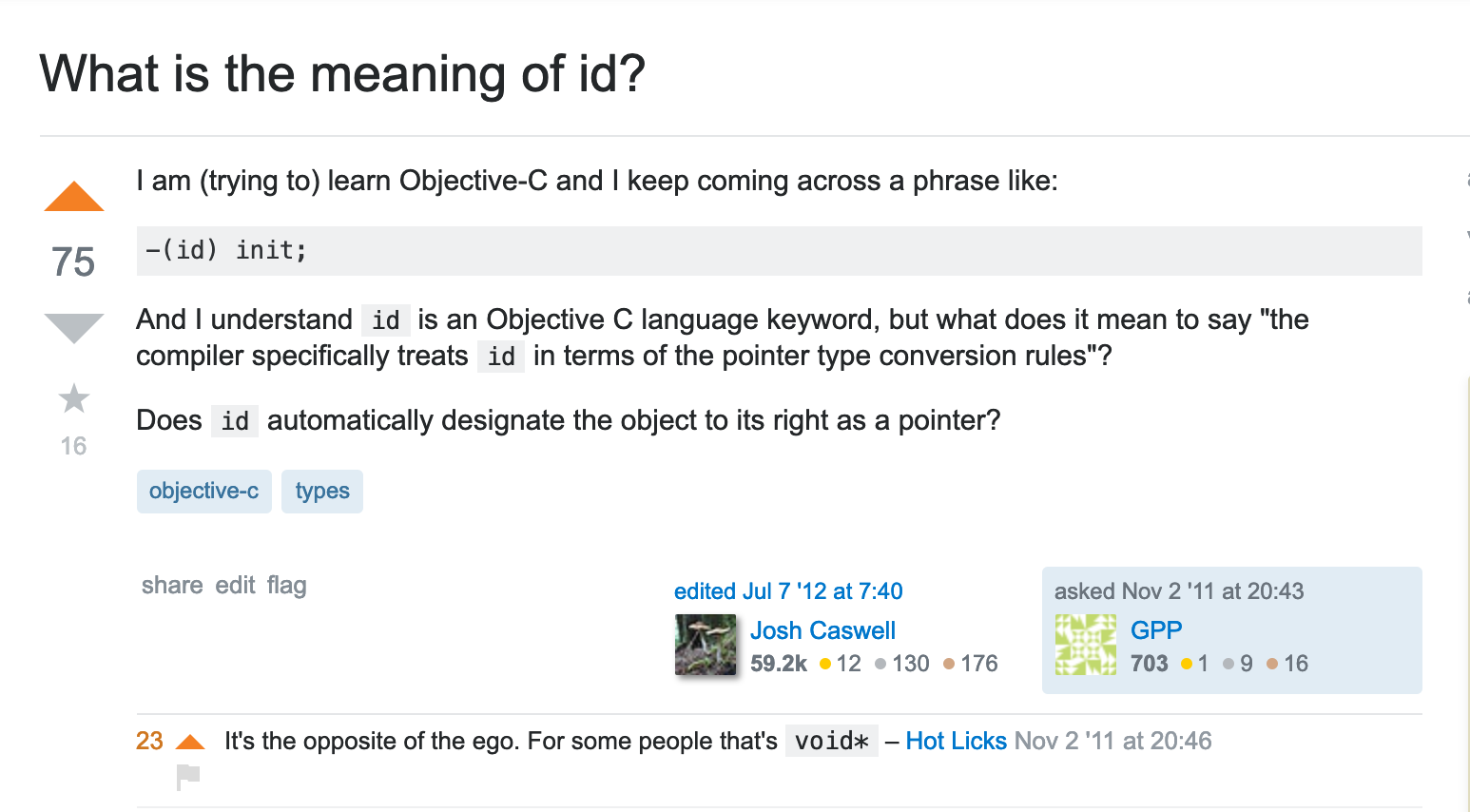Click the edit link under the question
Image resolution: width=1470 pixels, height=812 pixels.
(235, 585)
